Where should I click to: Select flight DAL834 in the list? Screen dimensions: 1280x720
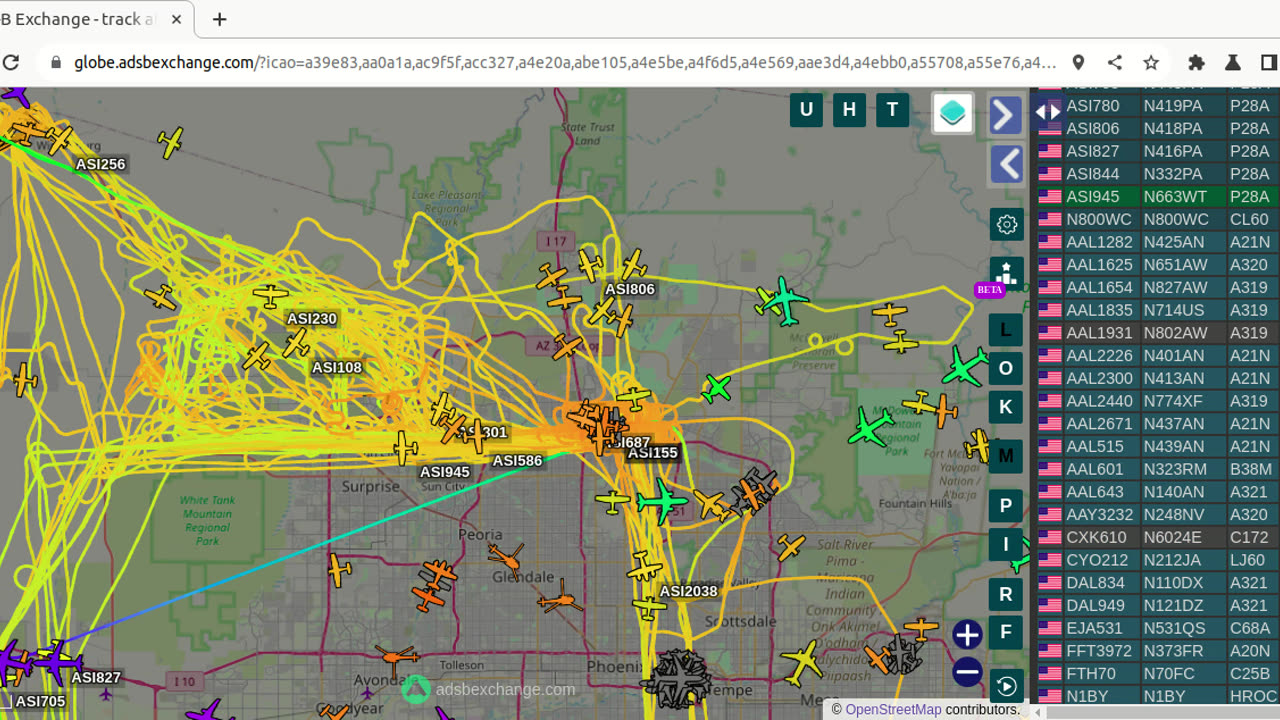click(x=1159, y=583)
